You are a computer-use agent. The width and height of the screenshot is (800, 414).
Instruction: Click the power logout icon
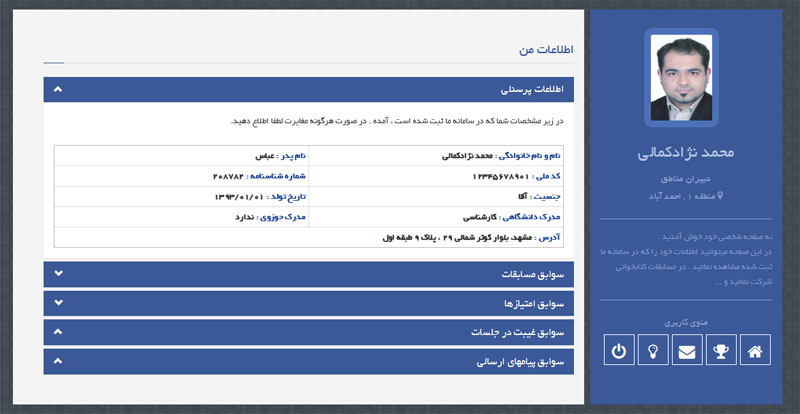(619, 350)
